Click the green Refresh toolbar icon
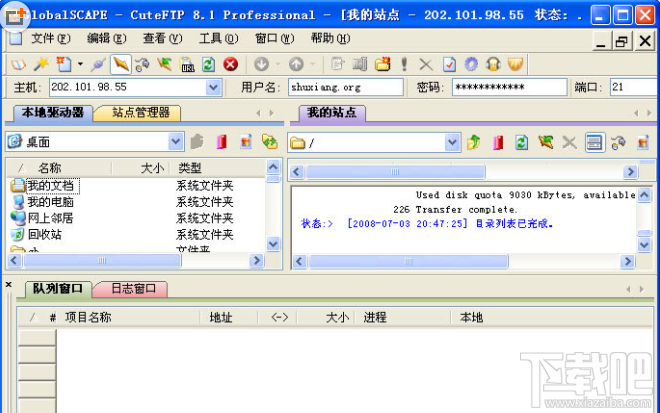660x413 pixels. [208, 64]
